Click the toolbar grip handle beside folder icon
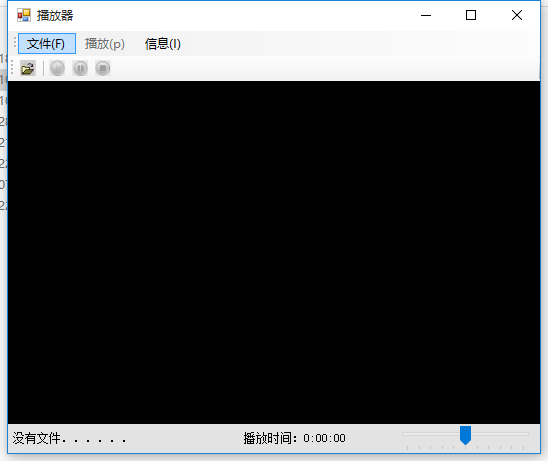 pos(12,67)
